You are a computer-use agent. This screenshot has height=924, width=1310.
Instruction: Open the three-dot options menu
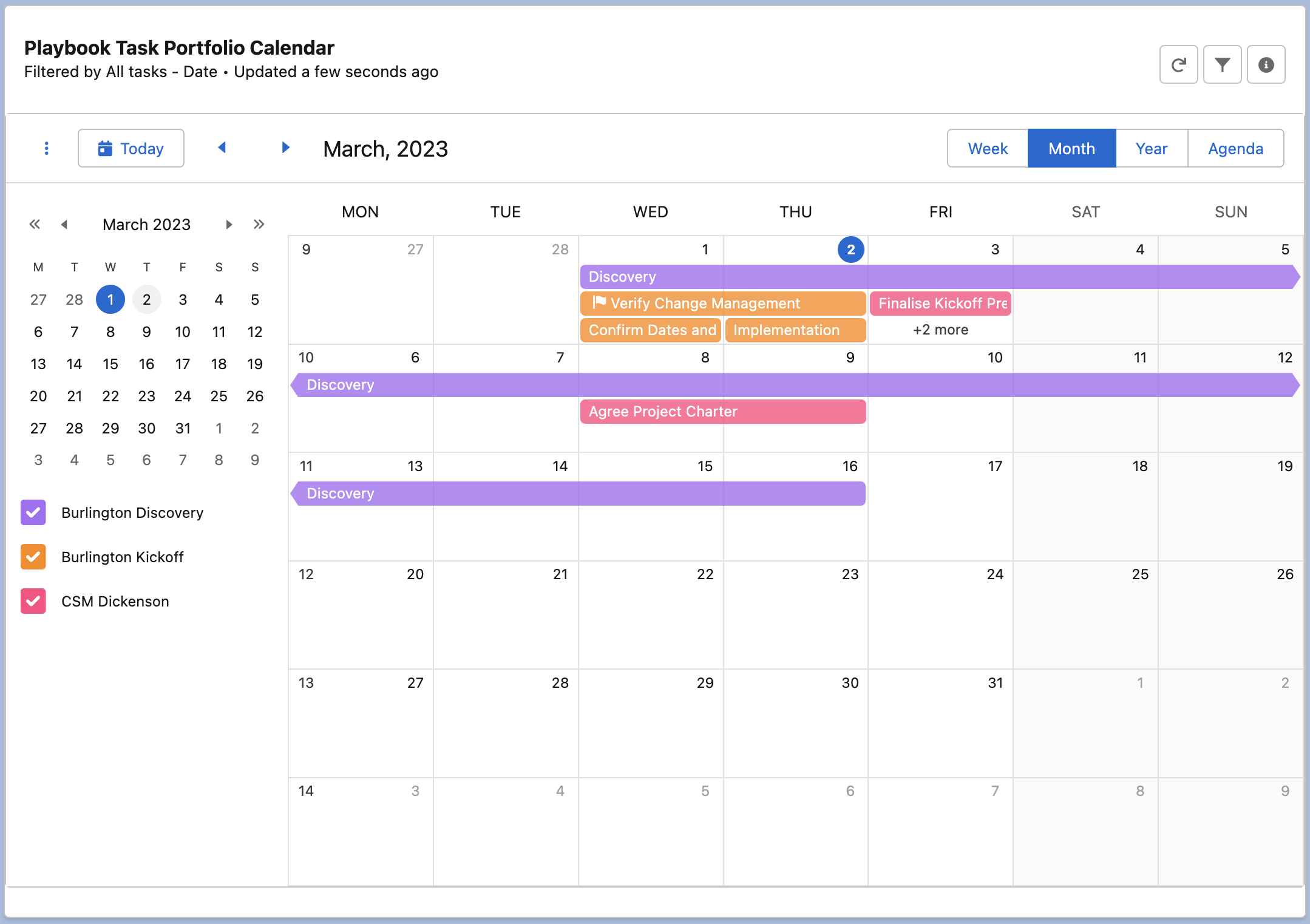(x=47, y=148)
